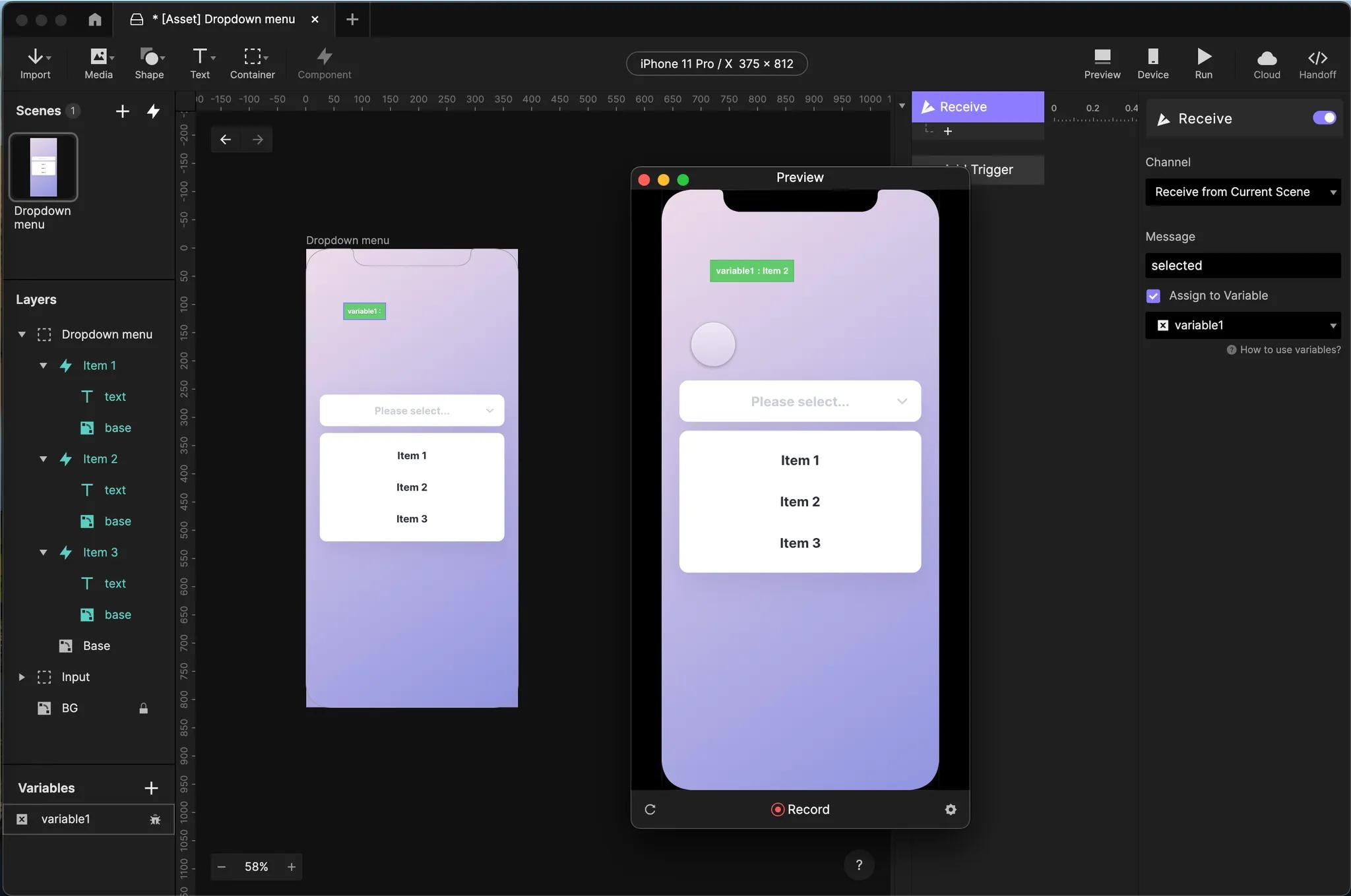Image resolution: width=1351 pixels, height=896 pixels.
Task: Run the prototype with Run button
Action: pos(1204,64)
